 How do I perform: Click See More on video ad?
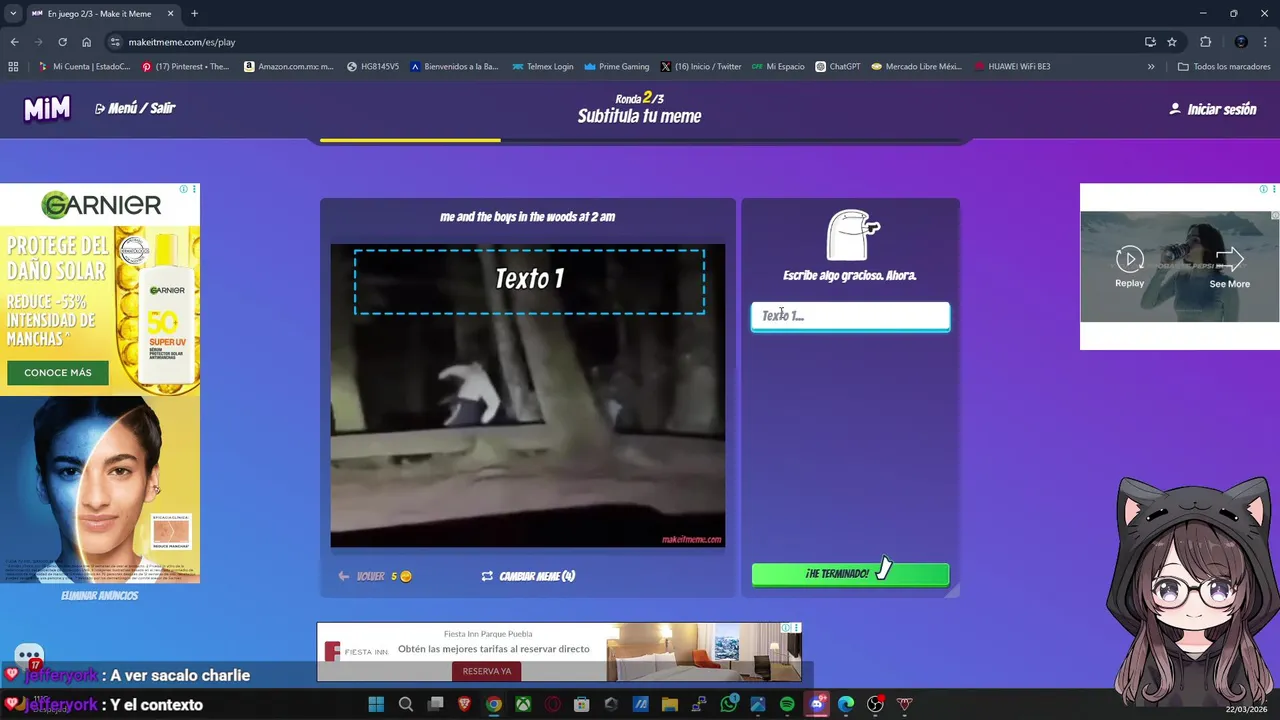point(1230,268)
